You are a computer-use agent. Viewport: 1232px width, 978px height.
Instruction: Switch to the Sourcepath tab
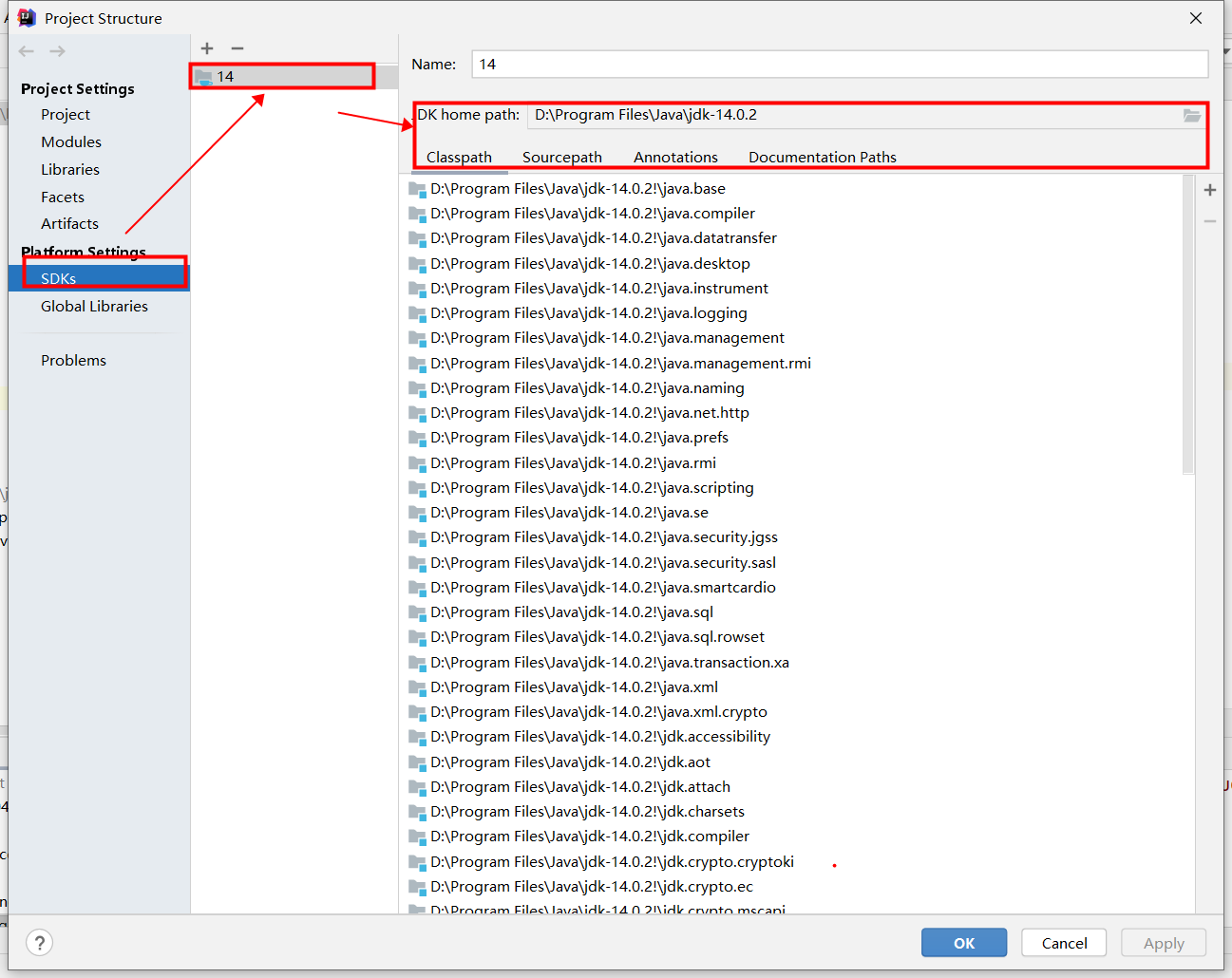coord(562,157)
